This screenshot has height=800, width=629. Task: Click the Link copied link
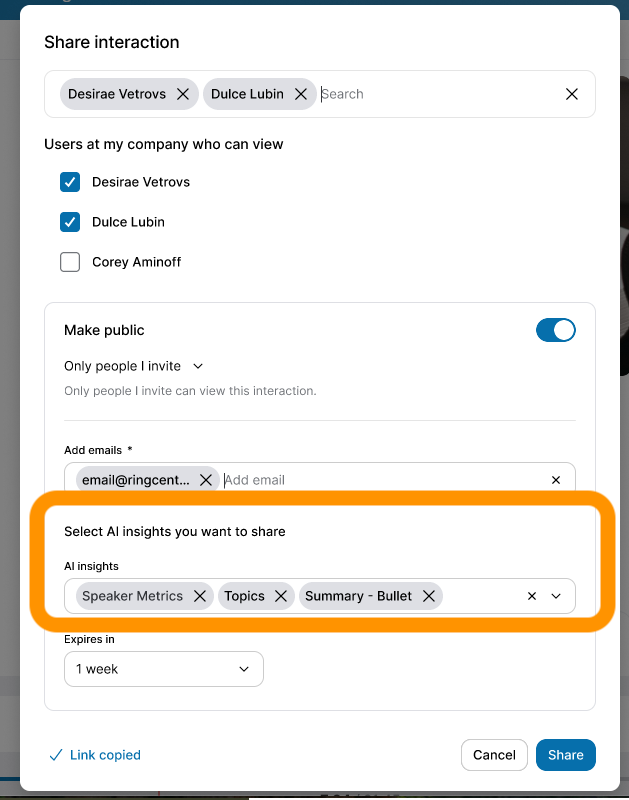click(x=94, y=755)
